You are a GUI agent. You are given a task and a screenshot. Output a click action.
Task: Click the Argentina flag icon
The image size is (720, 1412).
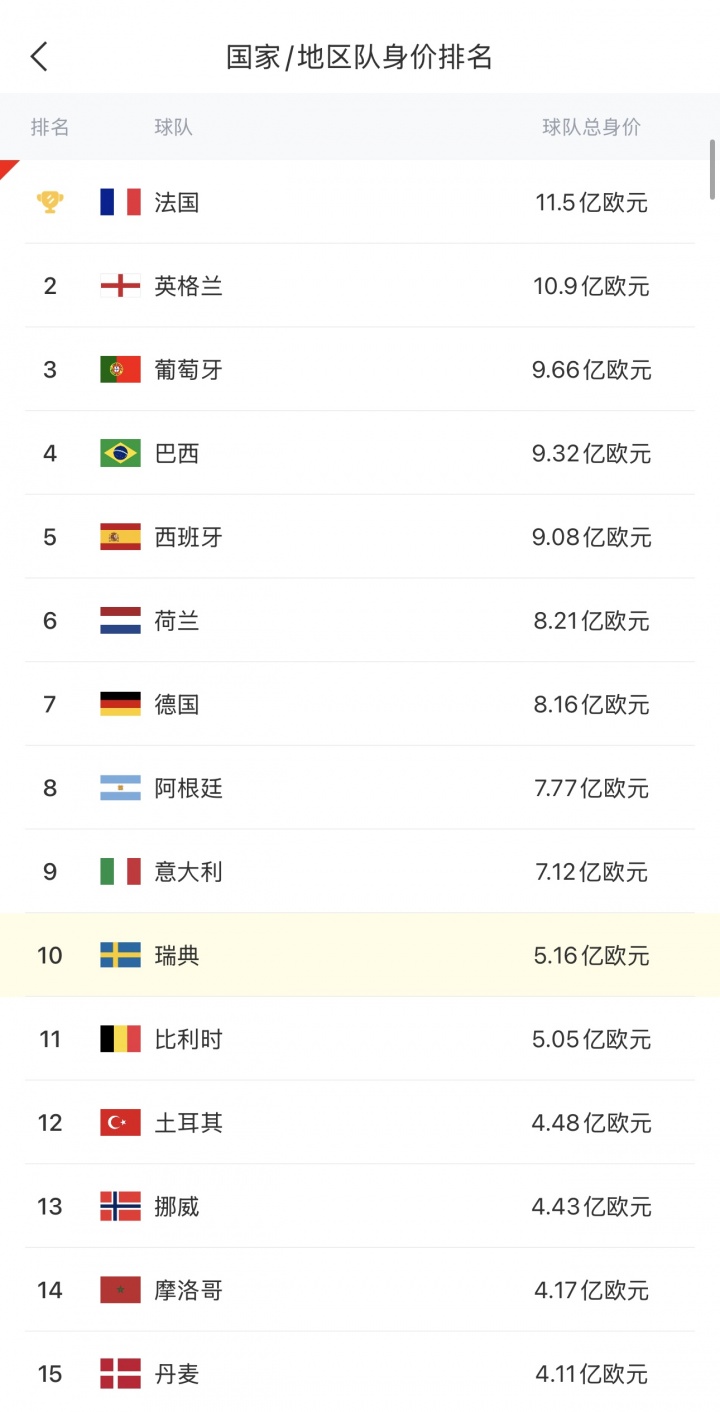click(120, 788)
